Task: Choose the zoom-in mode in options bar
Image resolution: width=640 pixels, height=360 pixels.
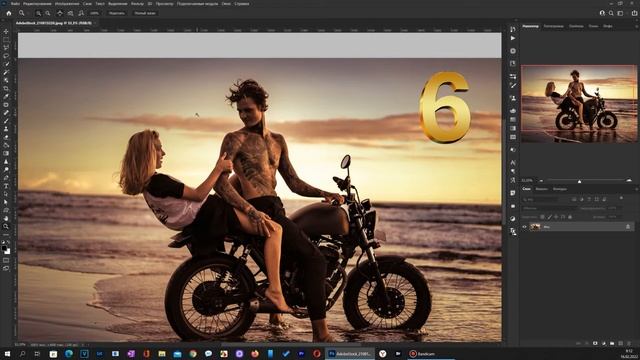Action: (38, 13)
